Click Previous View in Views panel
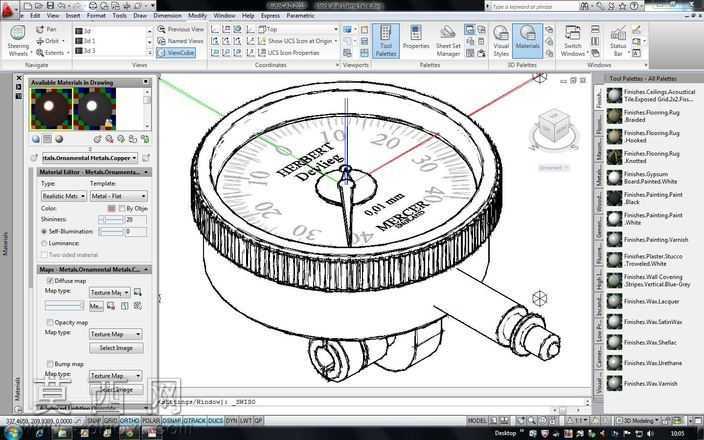This screenshot has height=440, width=704. point(180,29)
